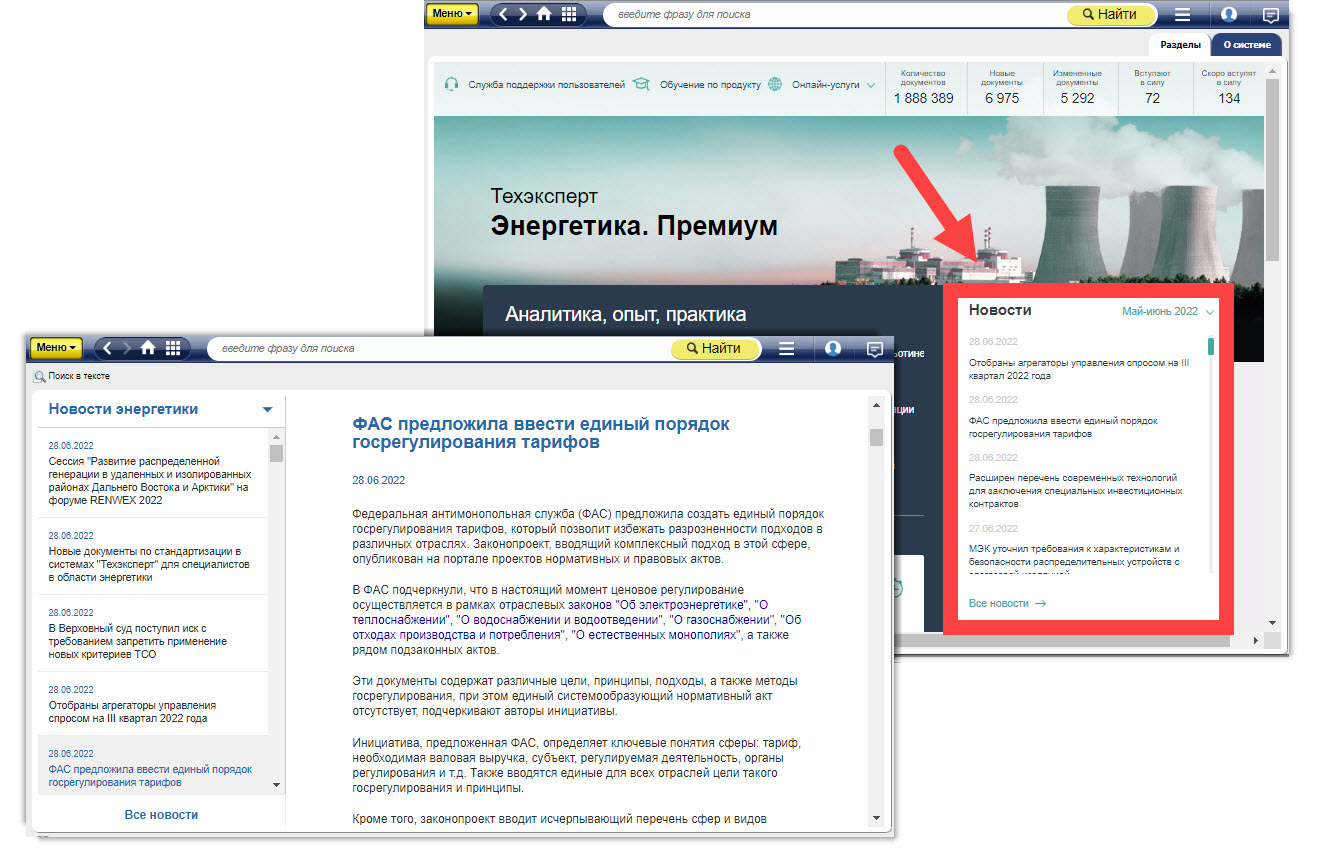Click the Количество документов counter 1 888 389
1329x850 pixels.
coord(923,87)
